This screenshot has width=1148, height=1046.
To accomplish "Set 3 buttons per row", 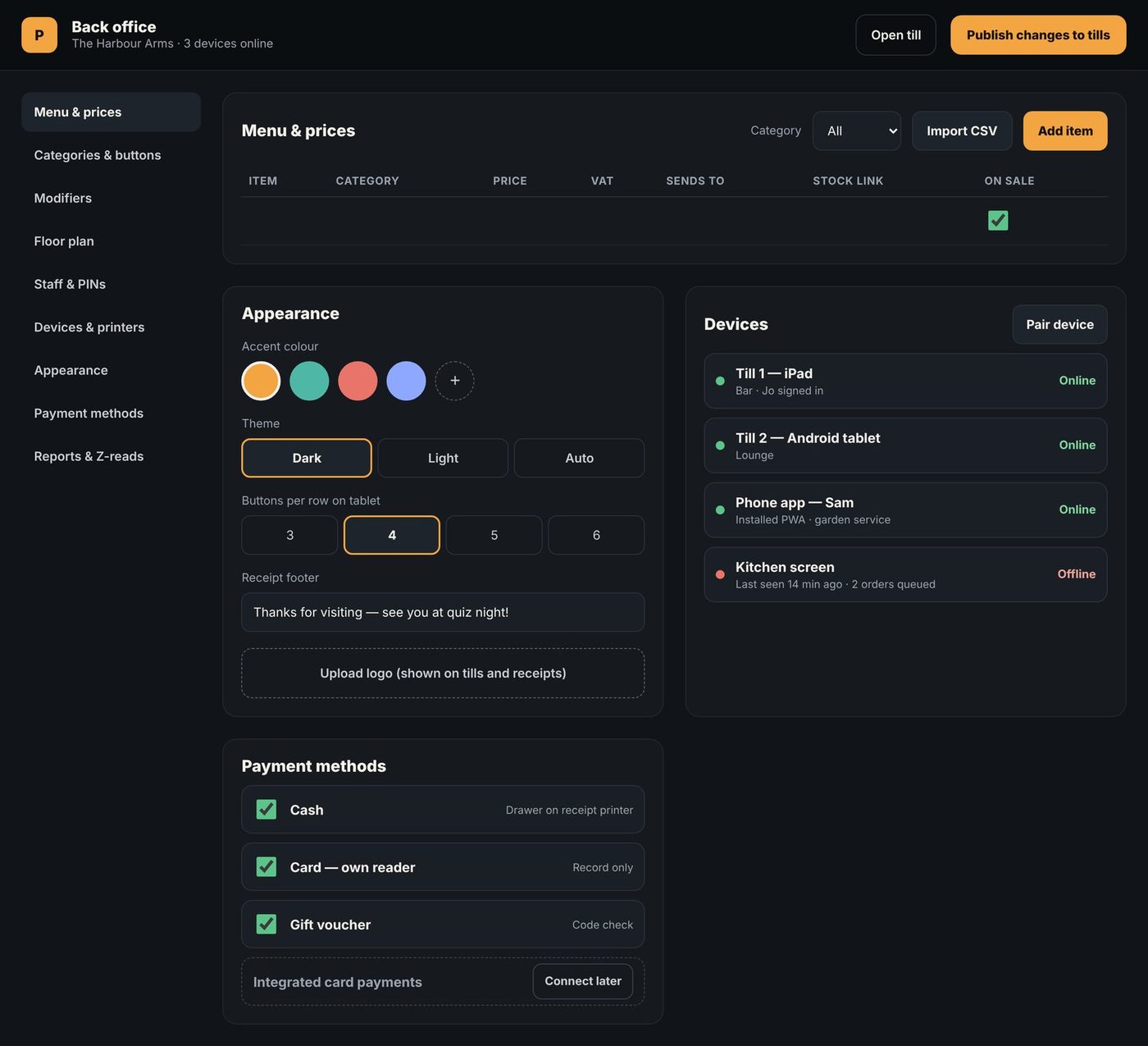I will tap(289, 535).
